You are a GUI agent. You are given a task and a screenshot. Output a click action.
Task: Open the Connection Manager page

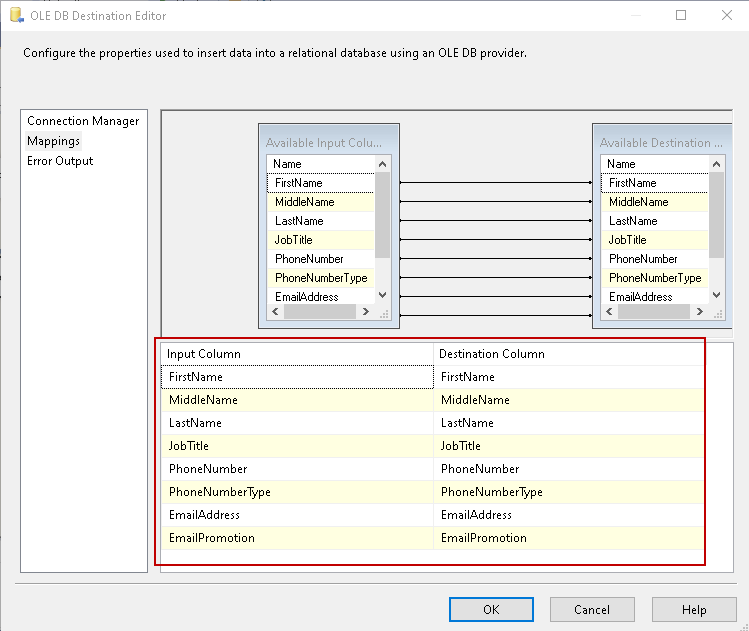pos(83,121)
